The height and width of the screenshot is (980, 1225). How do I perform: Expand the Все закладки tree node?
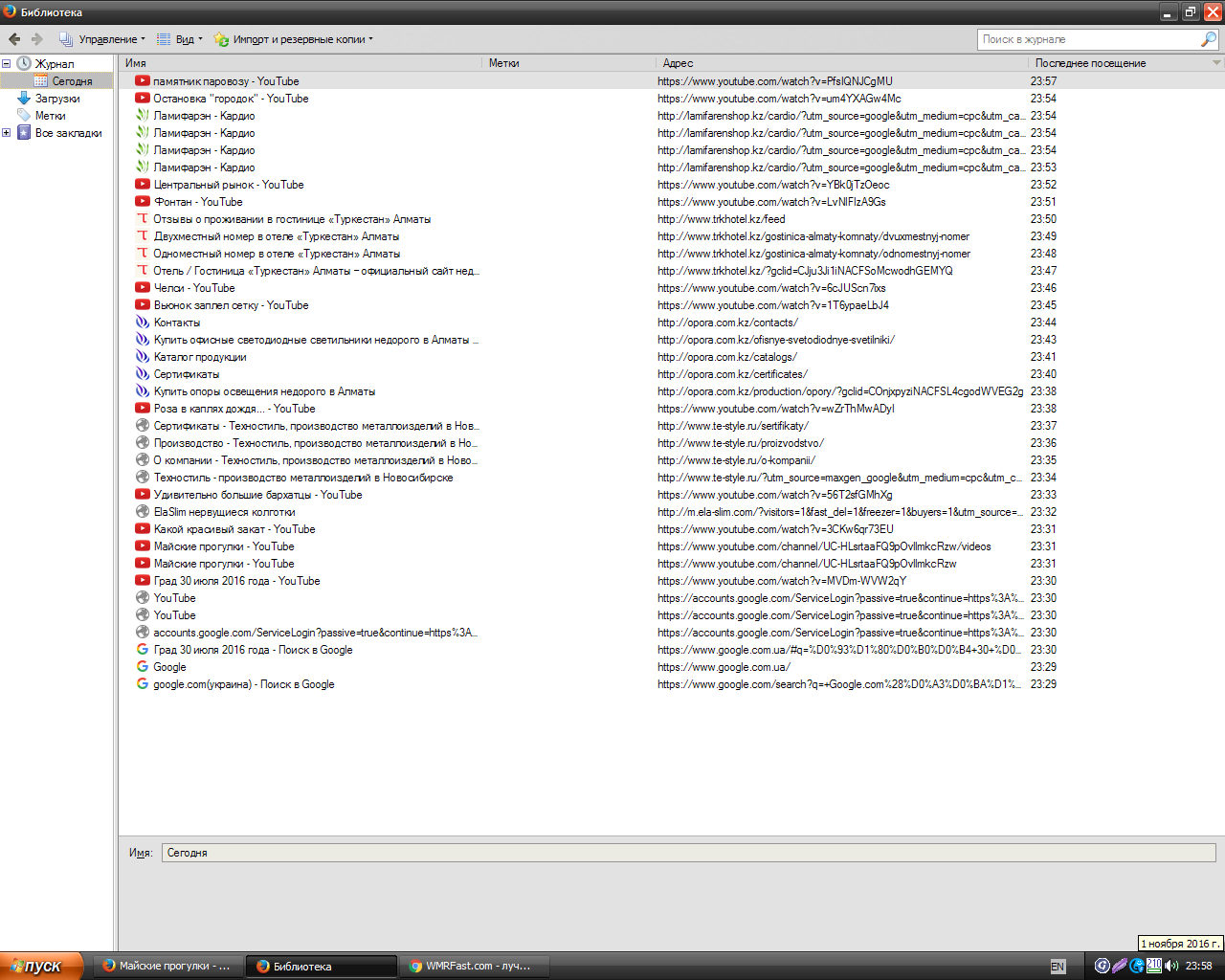point(7,133)
